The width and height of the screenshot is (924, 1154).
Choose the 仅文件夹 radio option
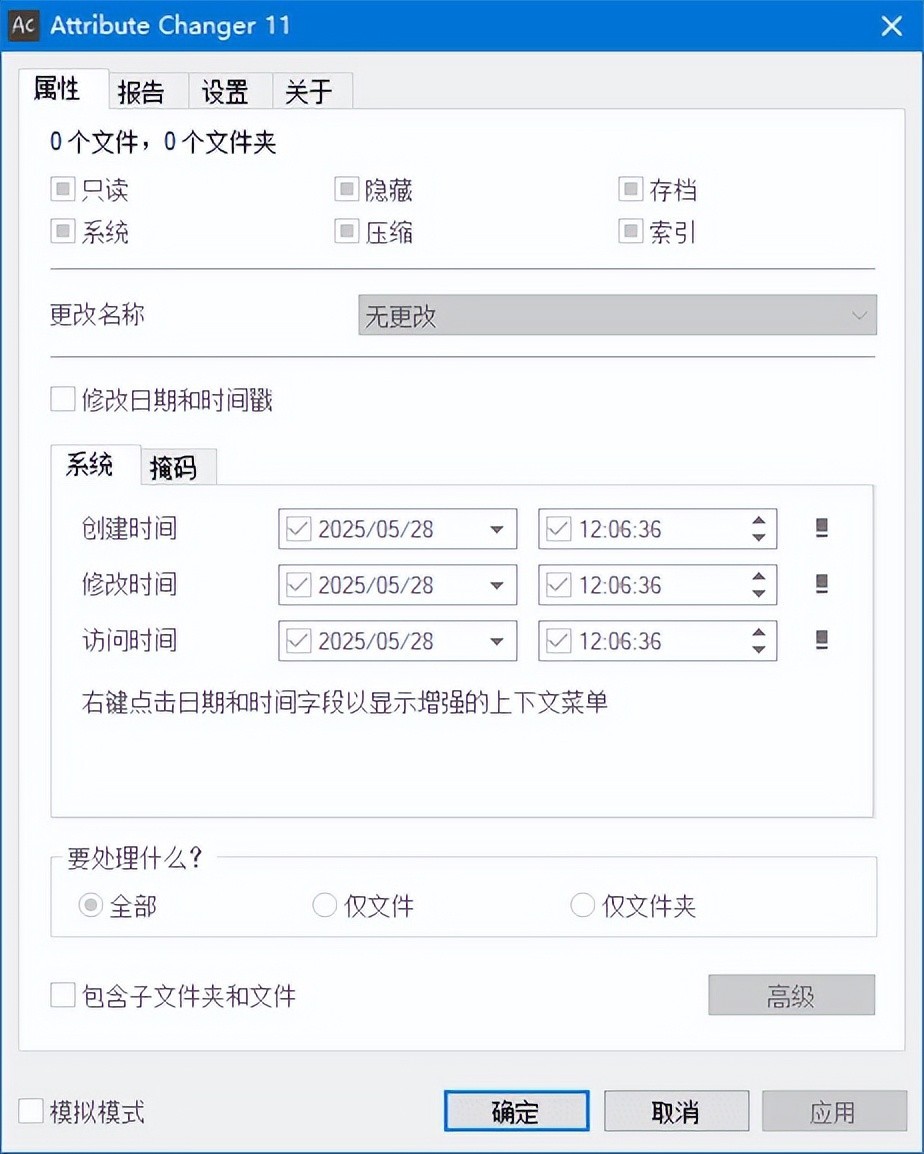click(x=582, y=906)
